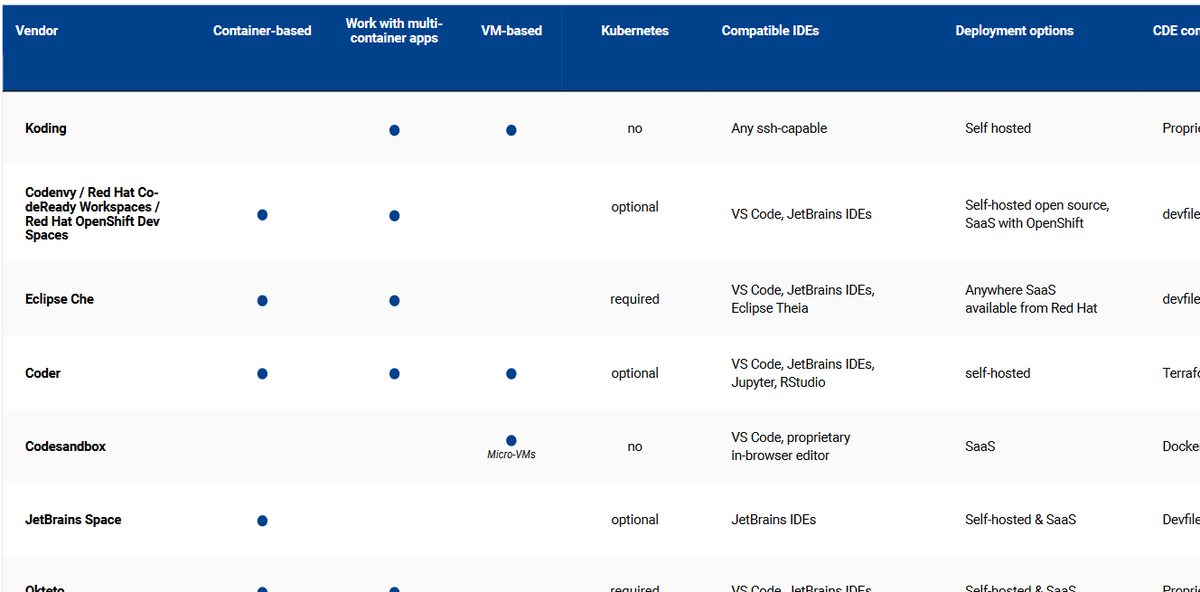The image size is (1200, 592).
Task: Click 'self-hosted' in Coder row
Action: [998, 373]
